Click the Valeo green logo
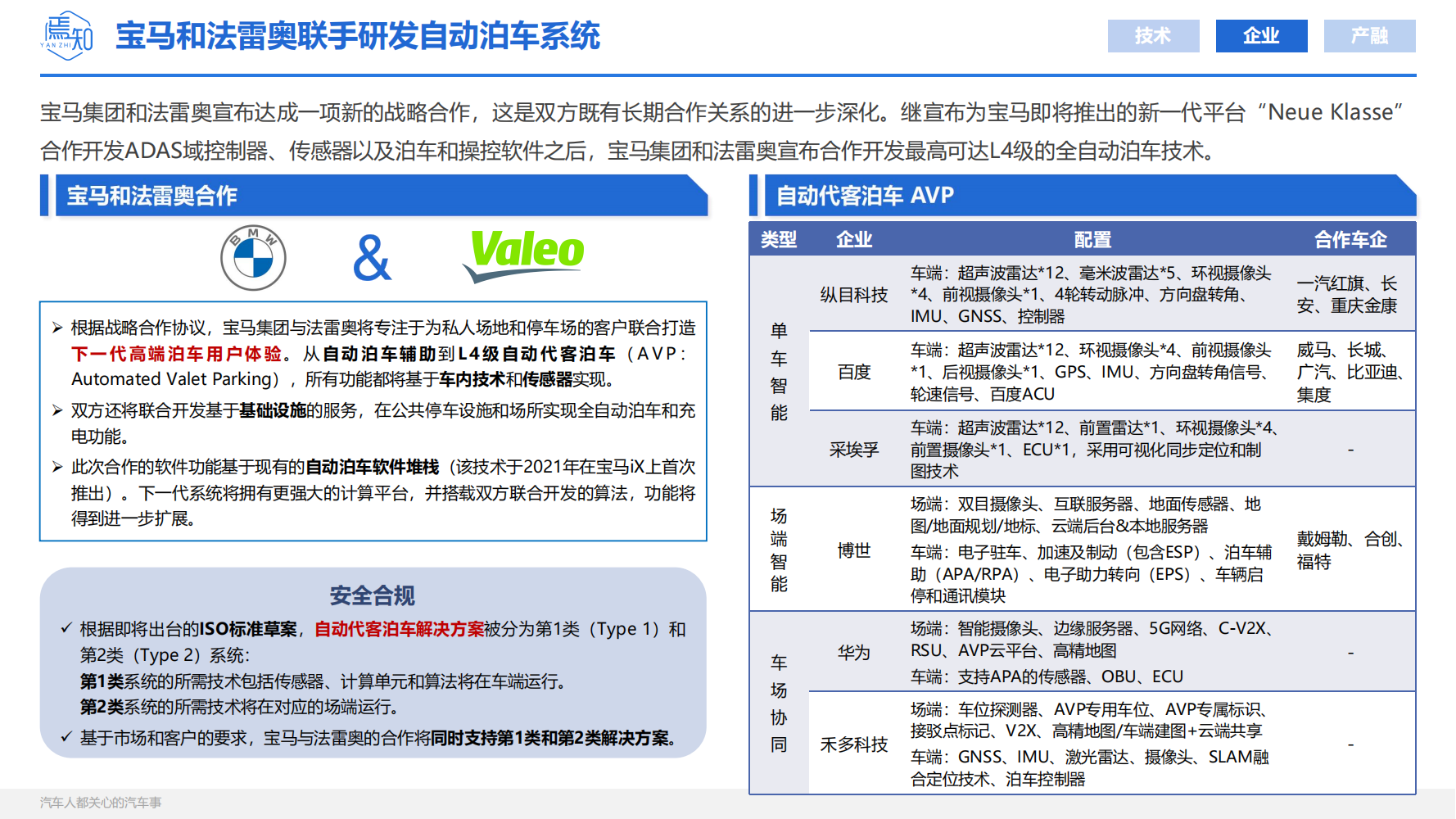 [523, 256]
